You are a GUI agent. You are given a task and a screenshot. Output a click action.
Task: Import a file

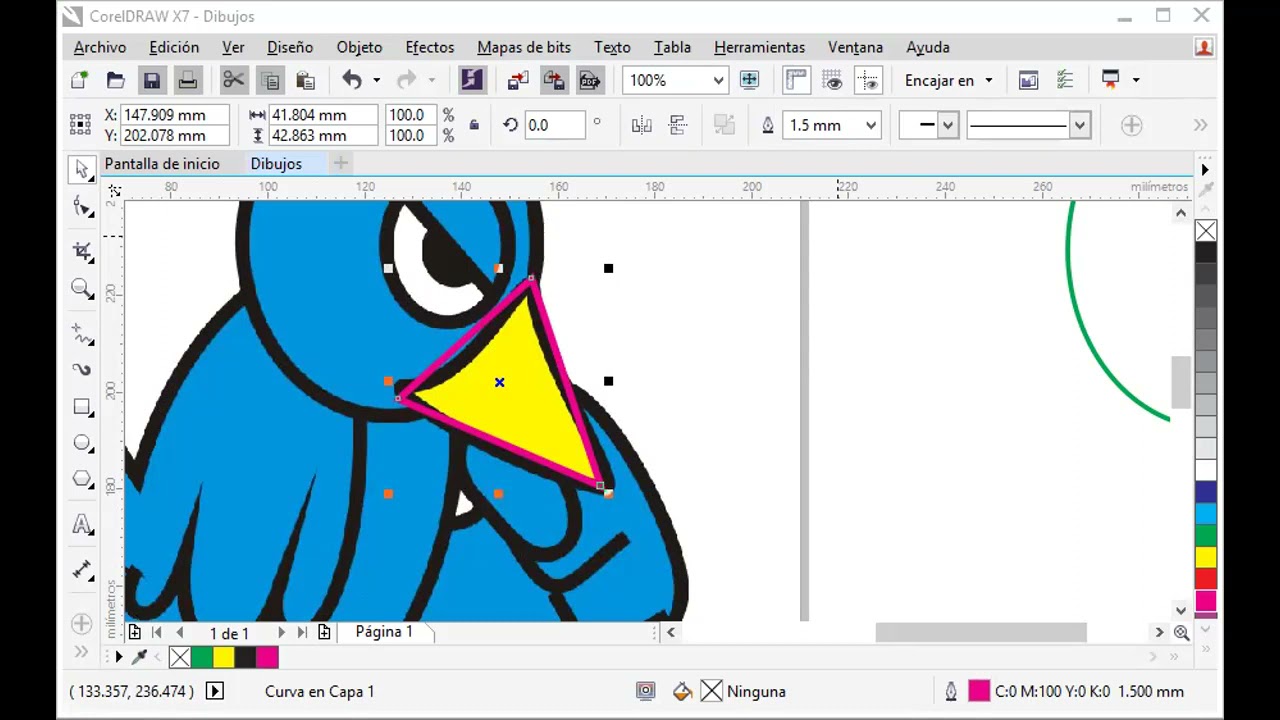coord(518,80)
